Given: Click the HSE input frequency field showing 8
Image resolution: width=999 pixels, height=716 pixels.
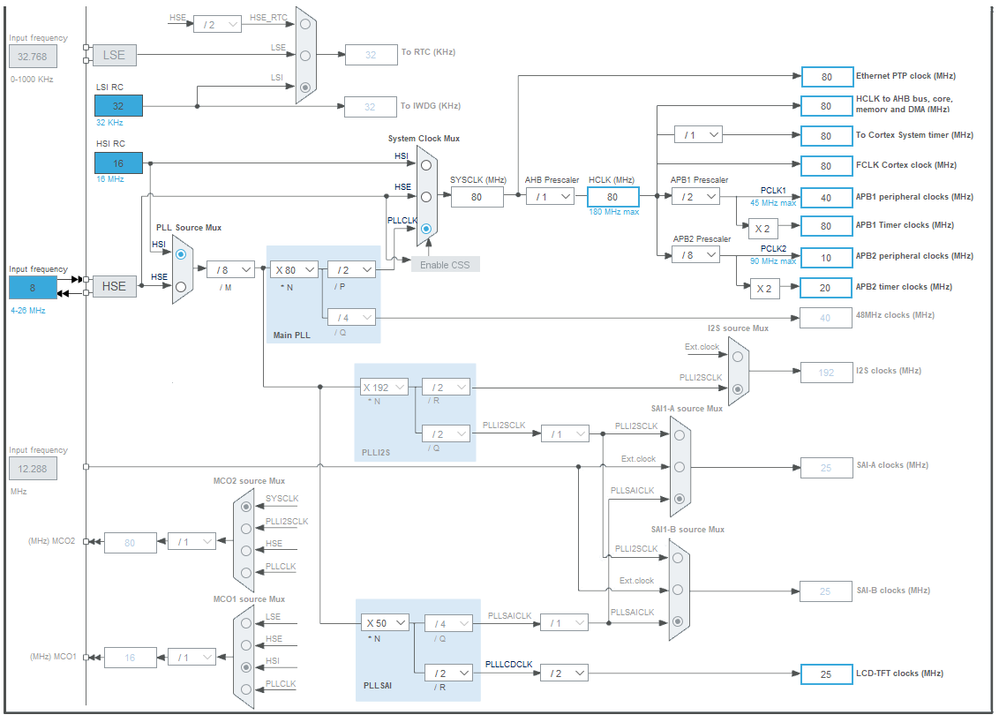Looking at the screenshot, I should (32, 287).
